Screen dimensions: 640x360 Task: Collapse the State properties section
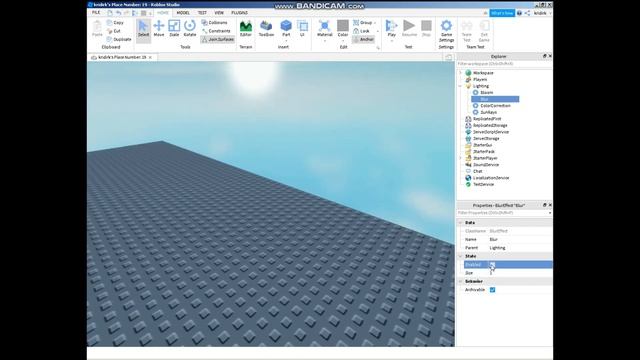pos(461,256)
